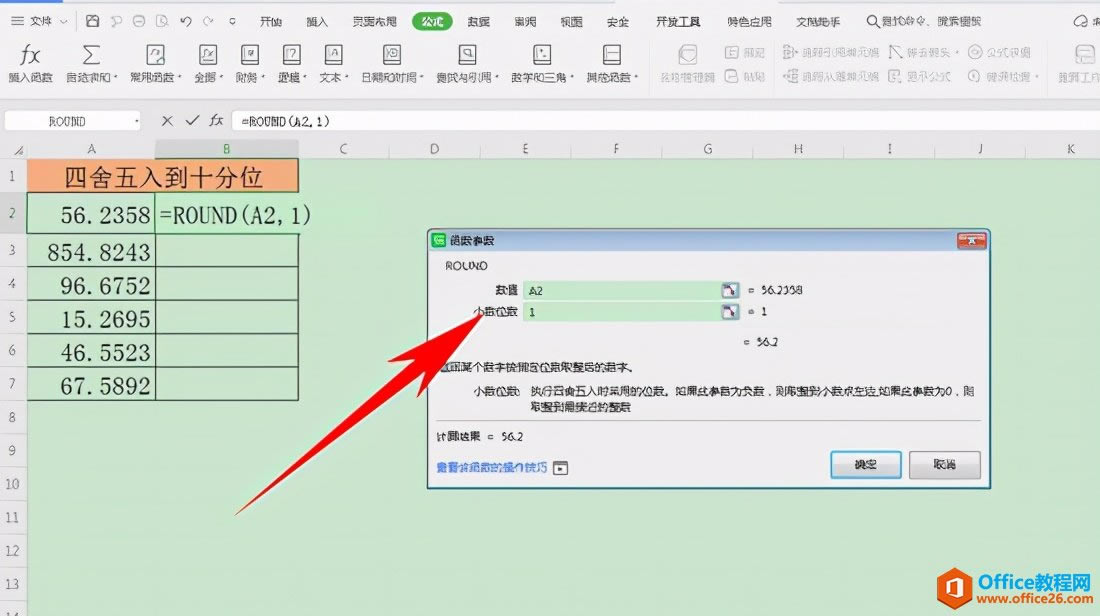This screenshot has height=616, width=1100.
Task: Switch to the Security (安全) tab
Action: click(x=617, y=22)
